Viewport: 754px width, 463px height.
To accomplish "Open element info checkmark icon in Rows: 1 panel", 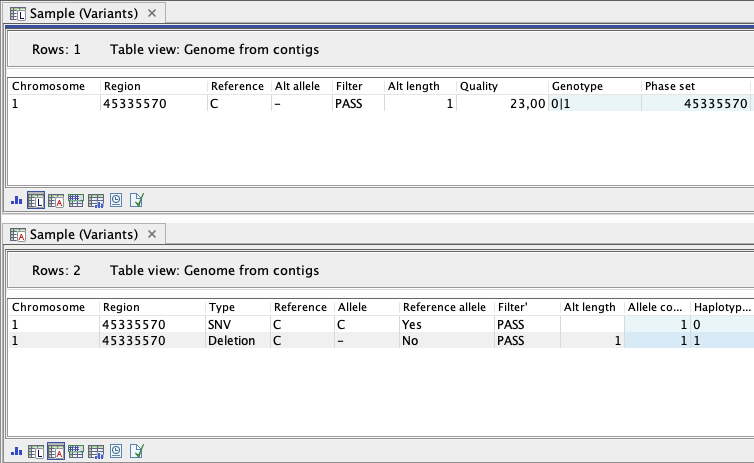I will pos(137,200).
